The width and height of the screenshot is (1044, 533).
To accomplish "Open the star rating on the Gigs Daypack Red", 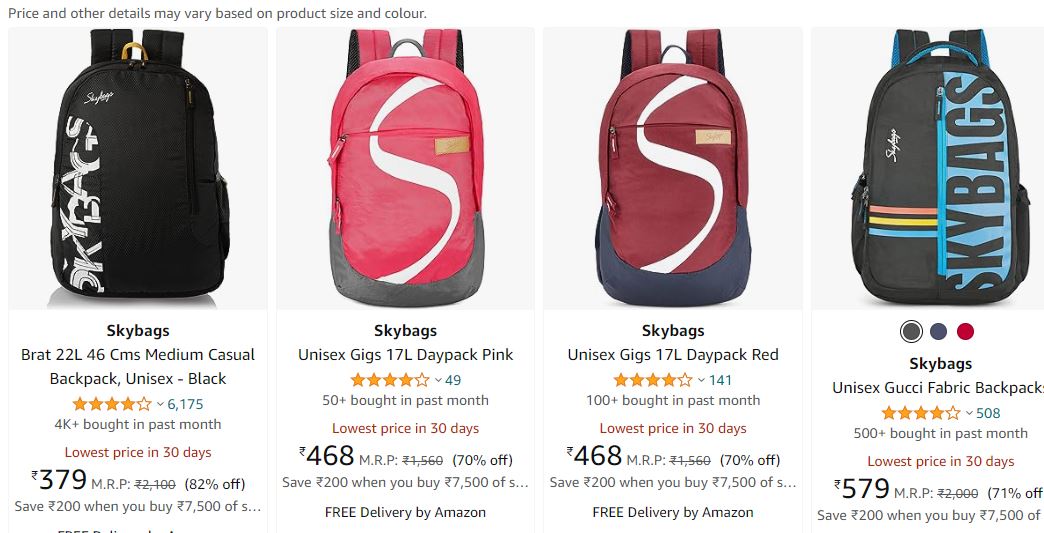I will (653, 380).
